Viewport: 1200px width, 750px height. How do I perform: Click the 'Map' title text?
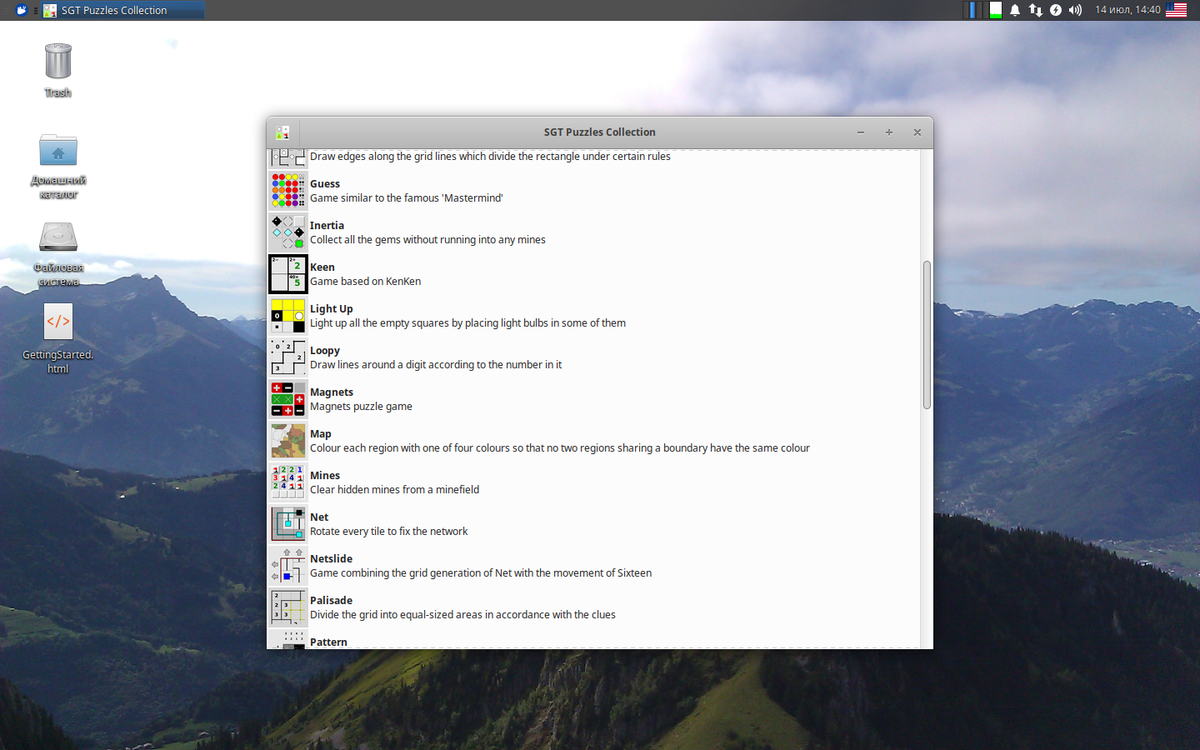(321, 434)
